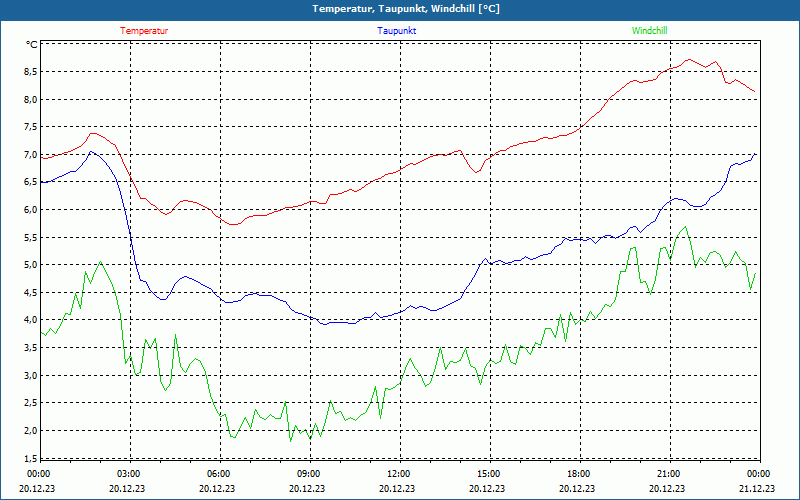
Task: Click the 6,0 y-axis value
Action: pos(31,210)
